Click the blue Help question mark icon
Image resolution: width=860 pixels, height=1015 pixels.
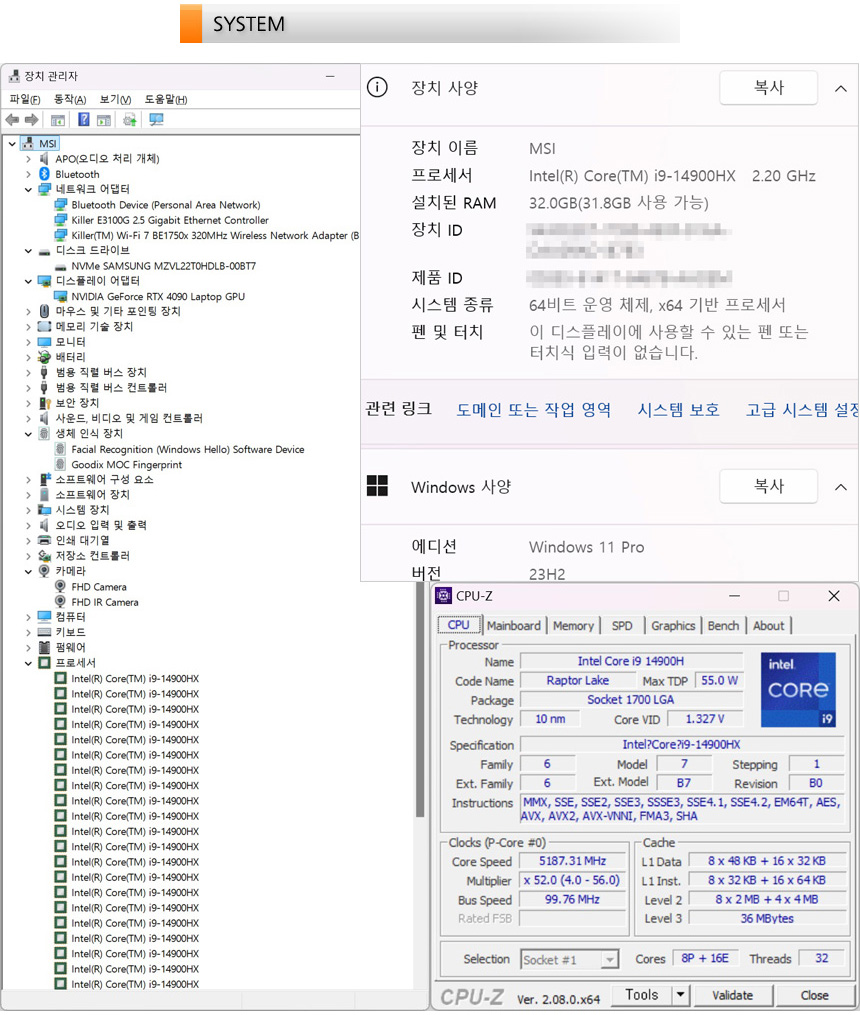coord(84,120)
